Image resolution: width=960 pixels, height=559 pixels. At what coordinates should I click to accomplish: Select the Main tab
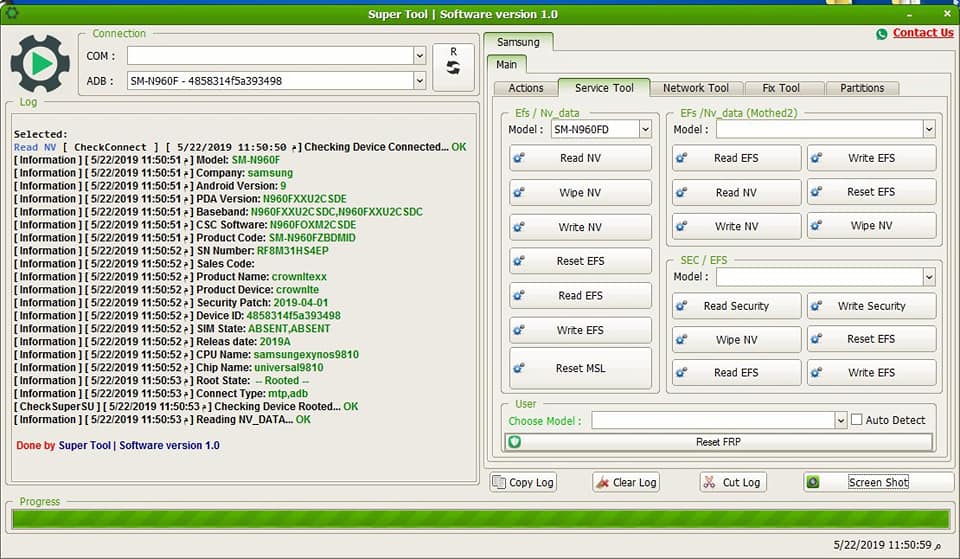click(506, 64)
